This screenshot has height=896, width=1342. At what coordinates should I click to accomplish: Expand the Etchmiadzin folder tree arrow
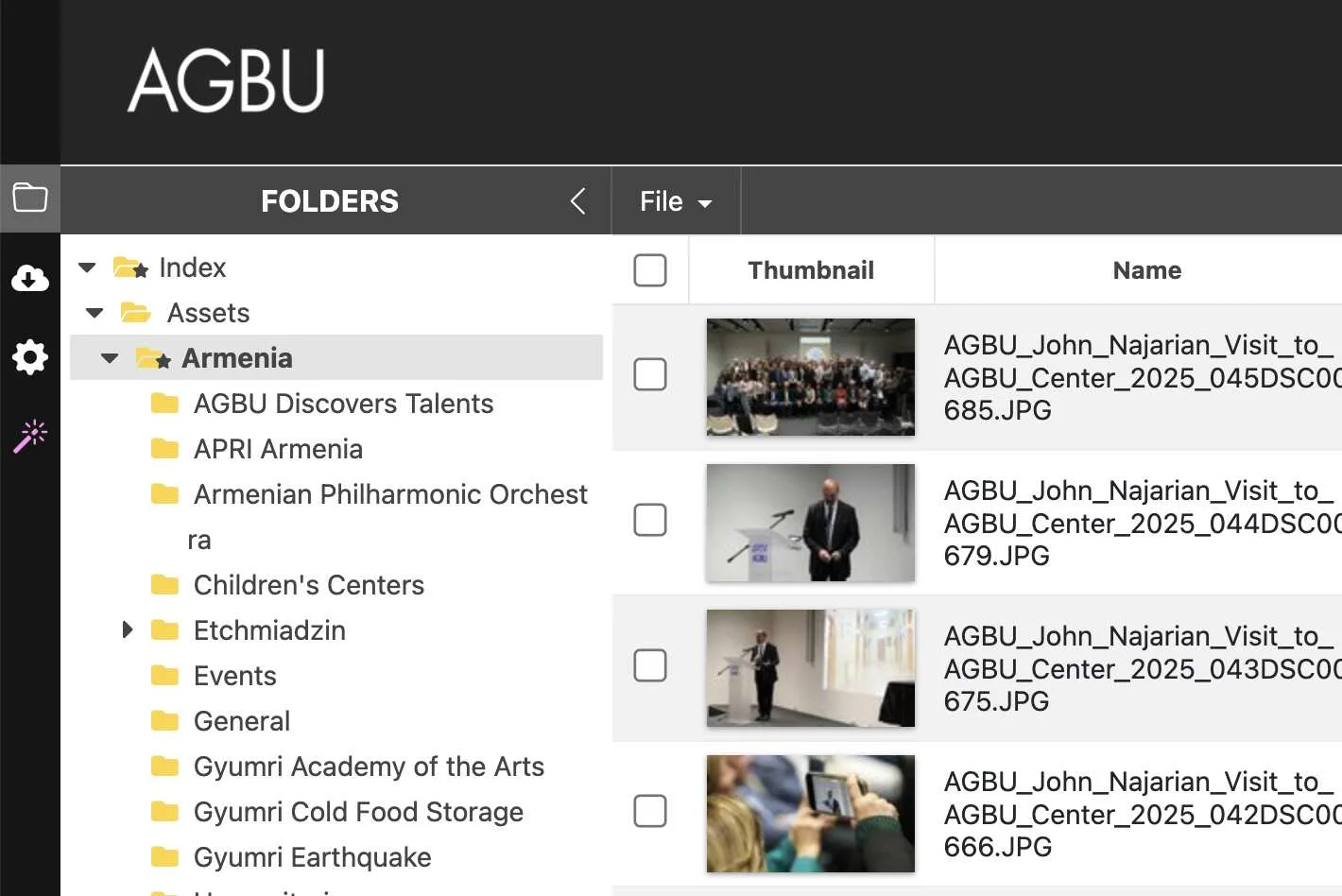[128, 629]
